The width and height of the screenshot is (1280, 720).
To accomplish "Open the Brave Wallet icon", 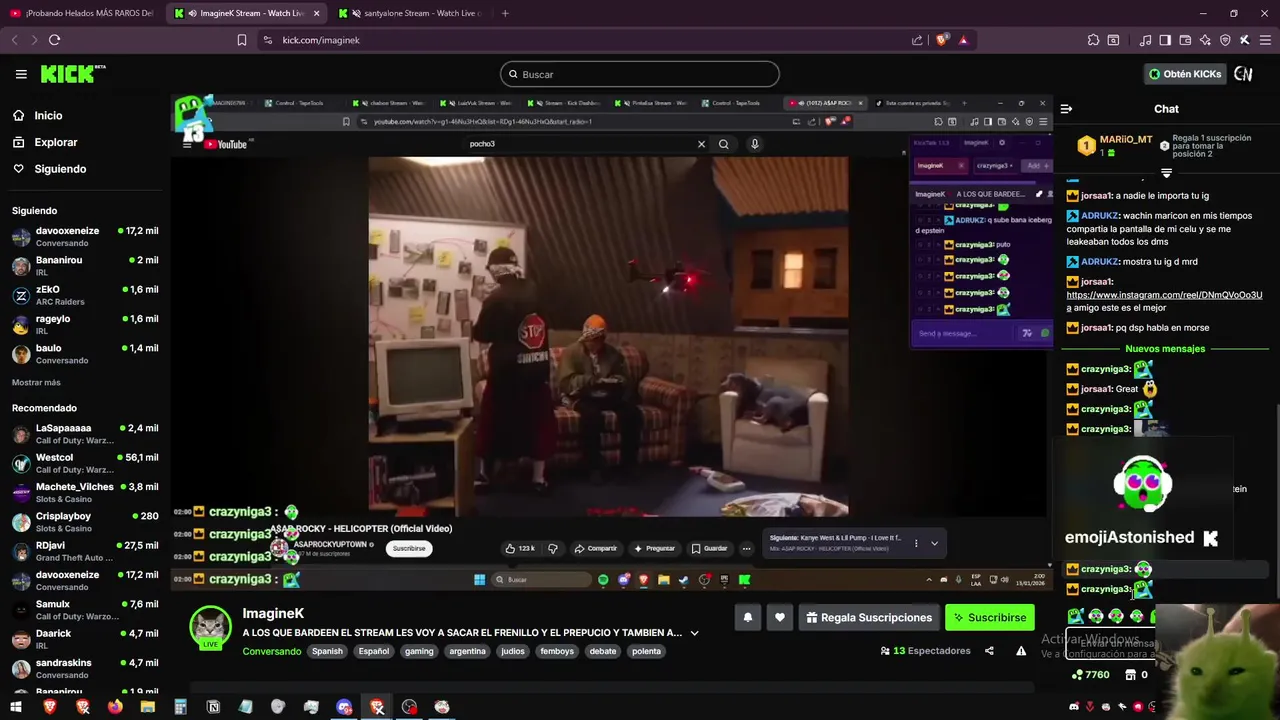I will (1185, 40).
